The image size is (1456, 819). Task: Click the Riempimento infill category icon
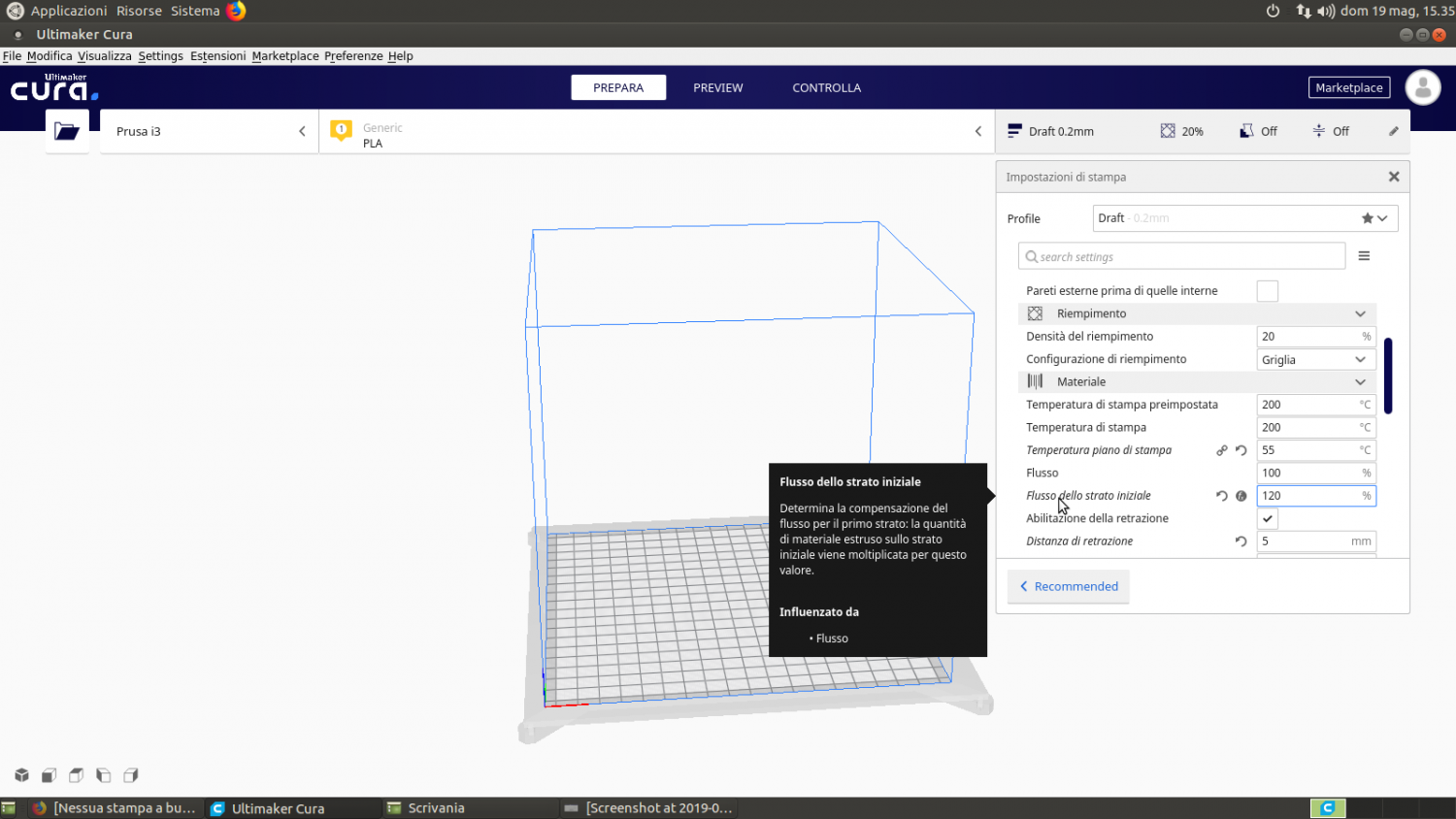(1035, 313)
